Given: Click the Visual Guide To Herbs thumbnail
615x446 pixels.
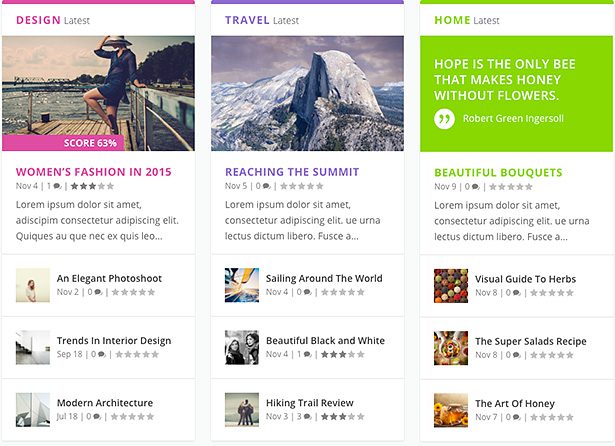Looking at the screenshot, I should coord(451,285).
